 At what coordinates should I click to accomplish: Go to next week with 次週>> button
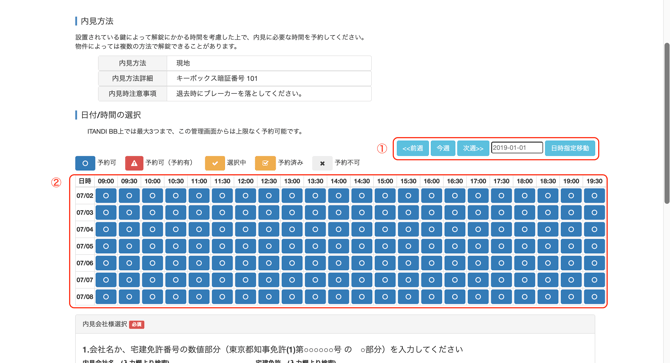(473, 148)
